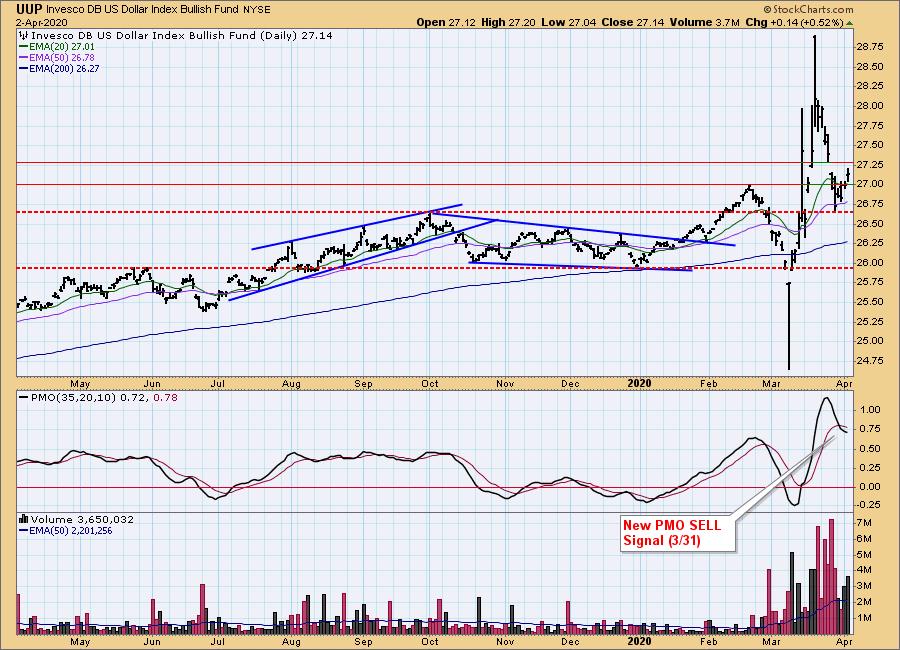Viewport: 900px width, 650px height.
Task: Click the 28.00 price axis label
Action: coord(870,106)
